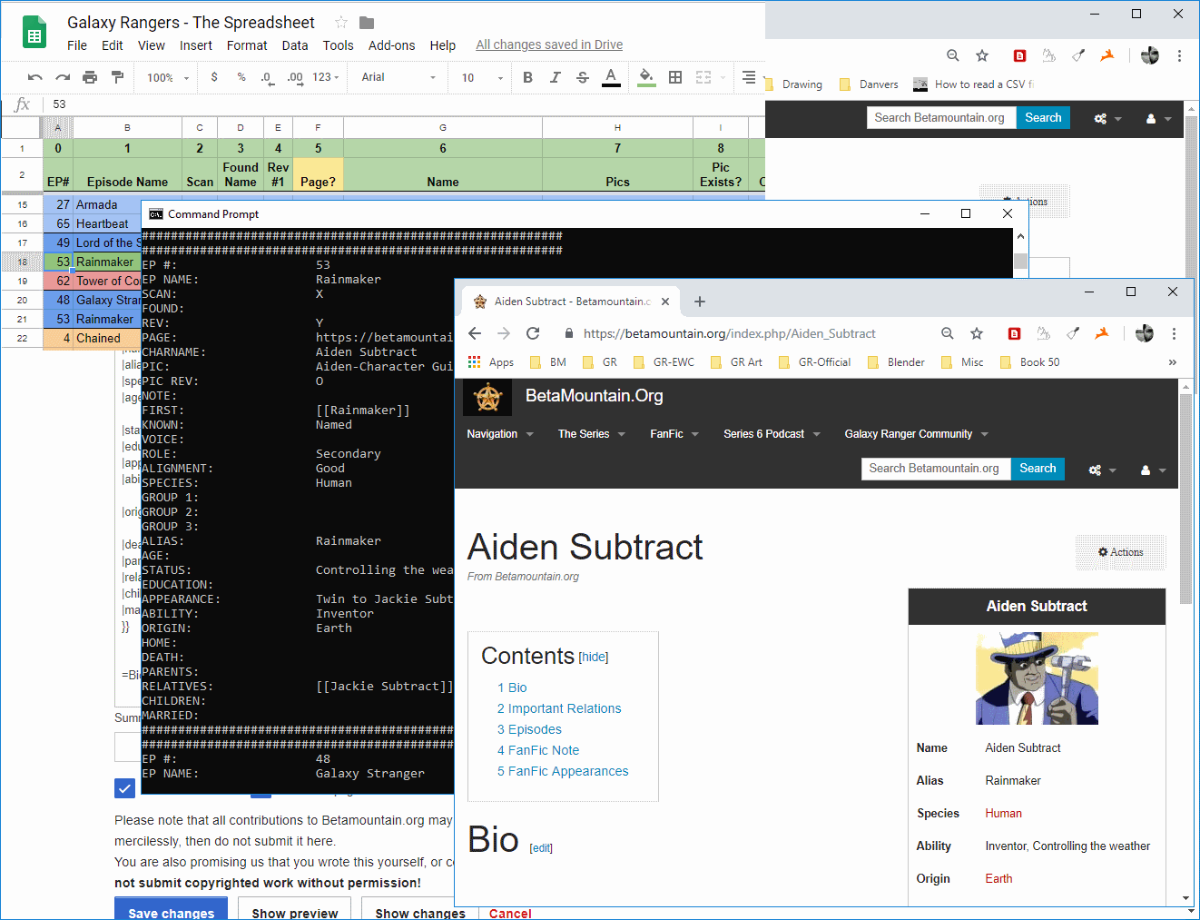Reload the Aiden Subtract page
Image resolution: width=1200 pixels, height=920 pixels.
(x=532, y=333)
